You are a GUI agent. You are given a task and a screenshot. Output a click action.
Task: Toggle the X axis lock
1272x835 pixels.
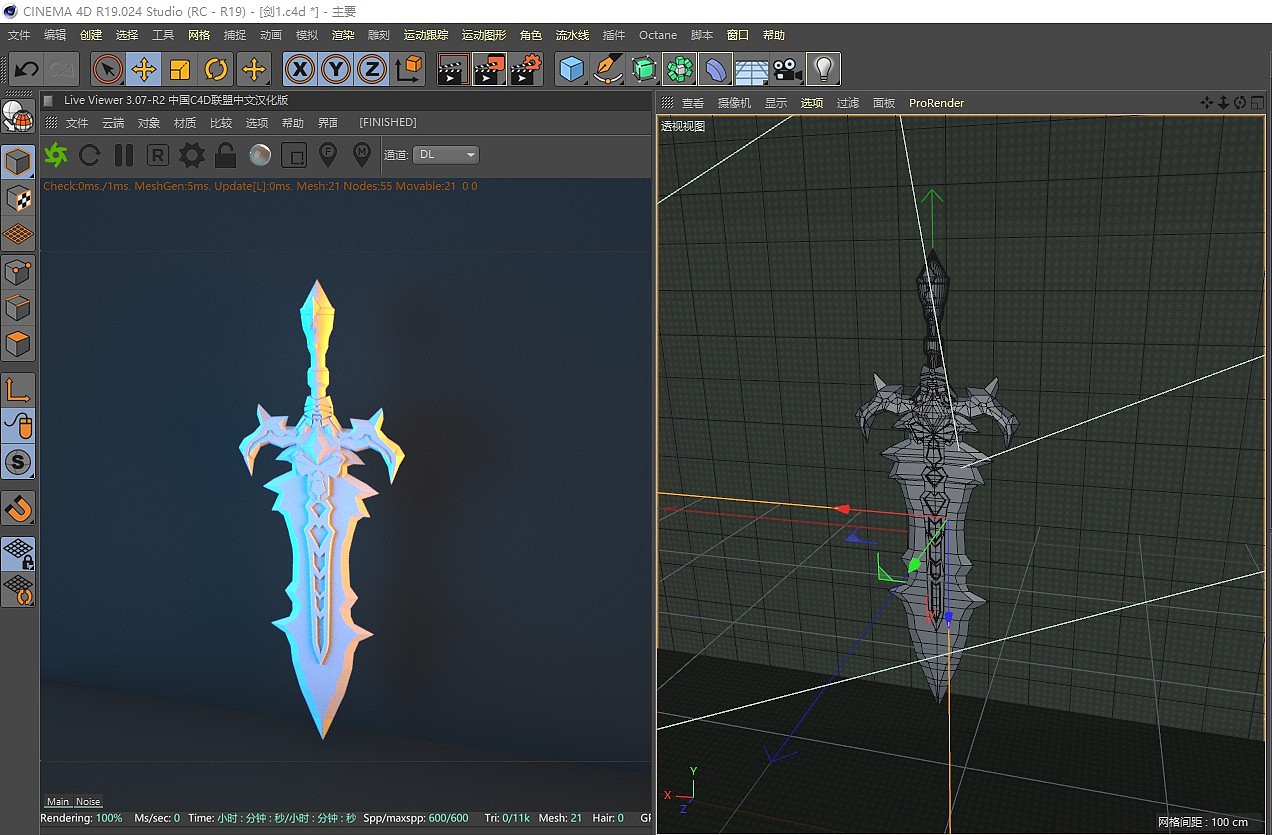[x=300, y=69]
